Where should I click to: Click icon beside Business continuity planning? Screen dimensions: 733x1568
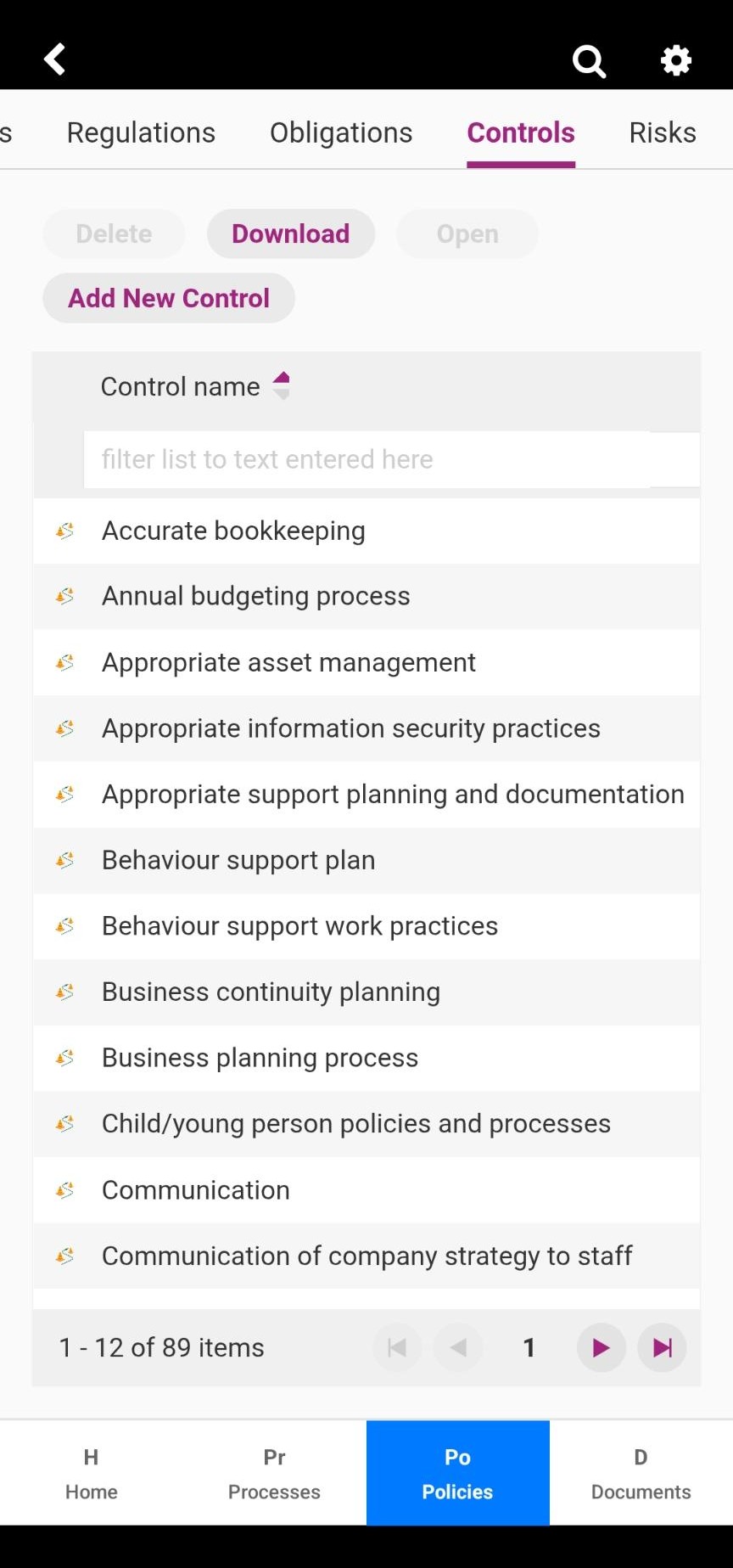point(64,992)
